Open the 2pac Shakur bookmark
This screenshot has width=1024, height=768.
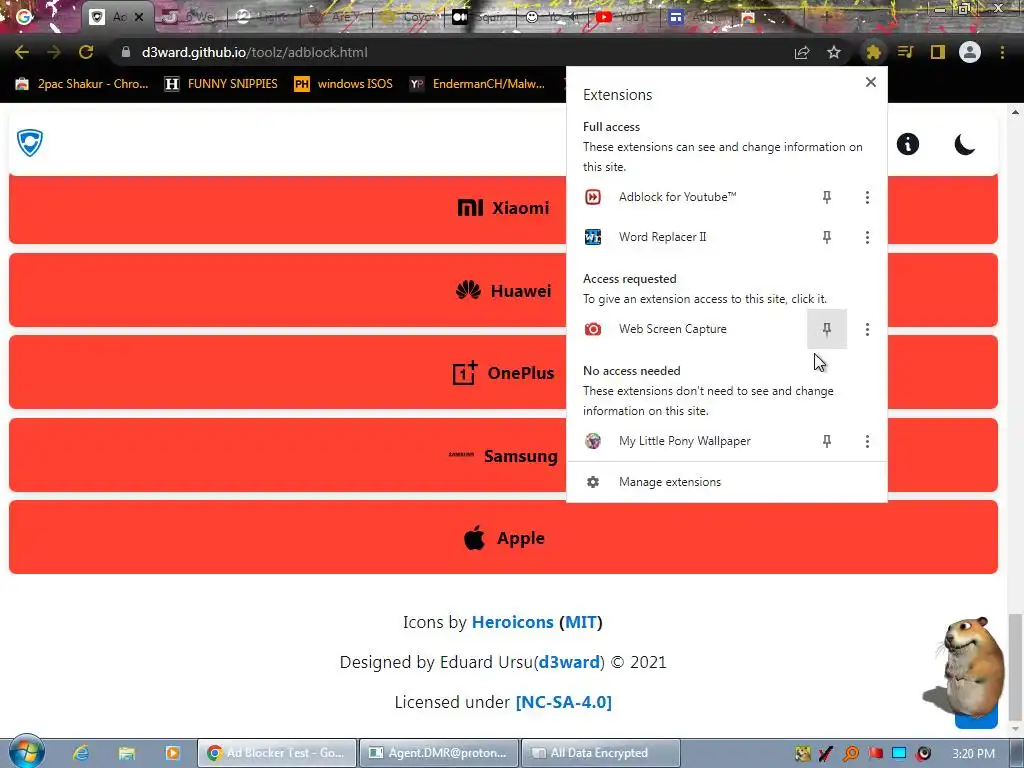pyautogui.click(x=82, y=84)
